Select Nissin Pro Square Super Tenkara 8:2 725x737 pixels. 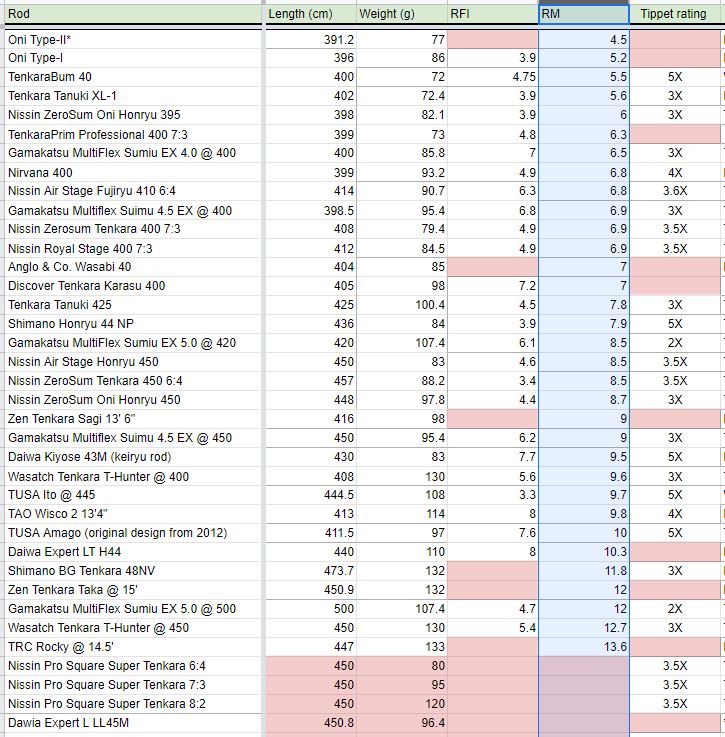click(133, 704)
